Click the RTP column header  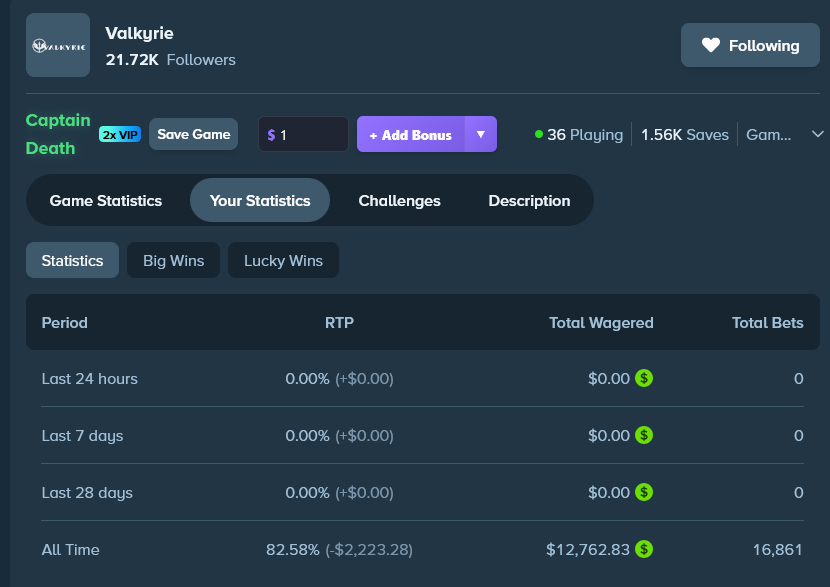coord(339,323)
